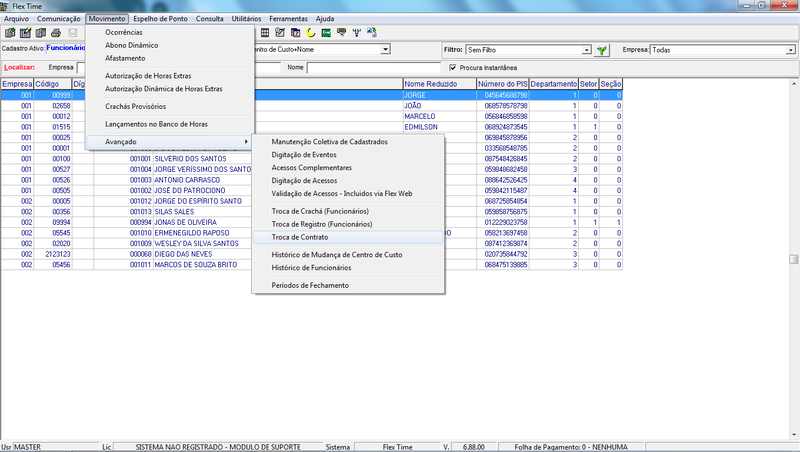
Task: Click the last toolbar icon with blue picture
Action: click(x=372, y=33)
